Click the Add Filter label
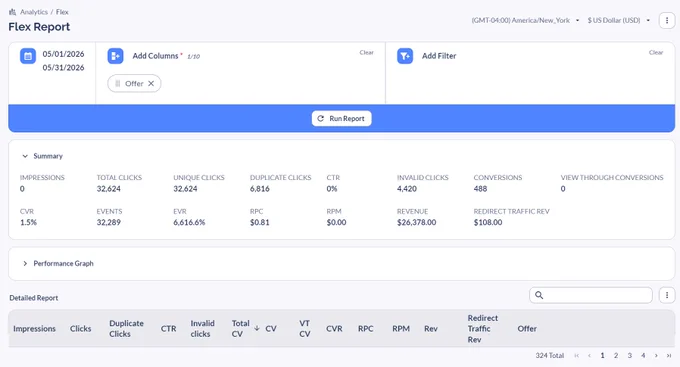Screen dimensions: 680x367 click(x=439, y=56)
